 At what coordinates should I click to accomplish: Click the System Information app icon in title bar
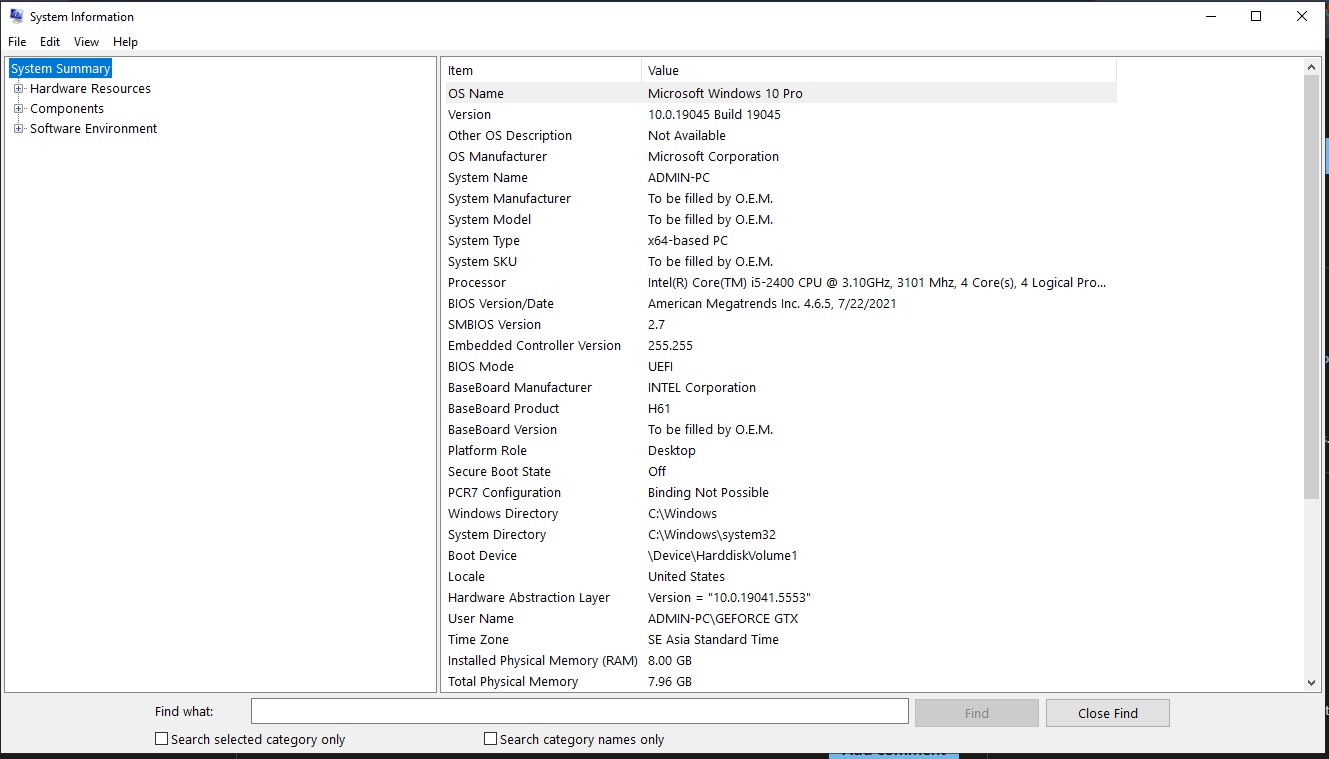pos(14,16)
